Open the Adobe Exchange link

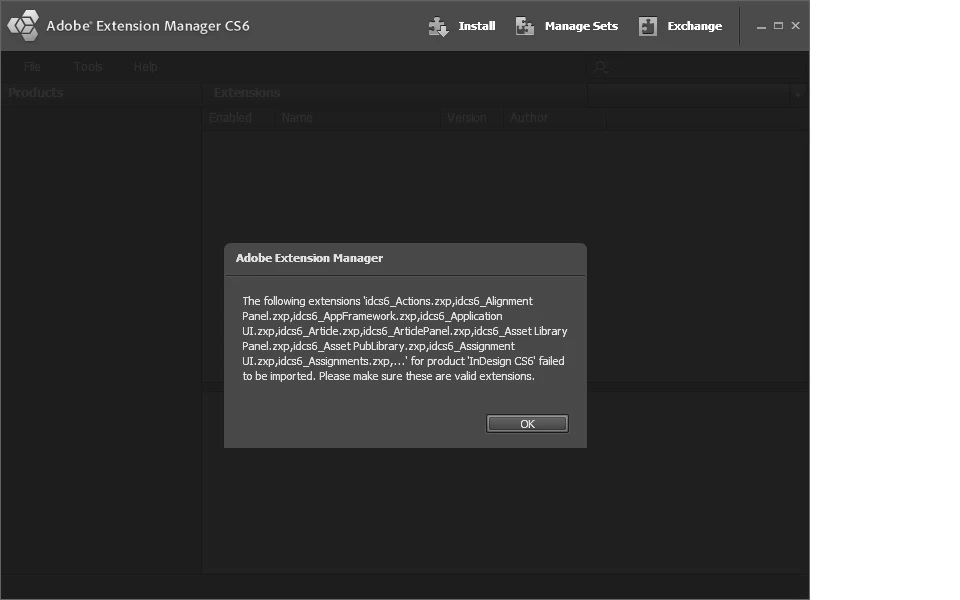tap(694, 26)
